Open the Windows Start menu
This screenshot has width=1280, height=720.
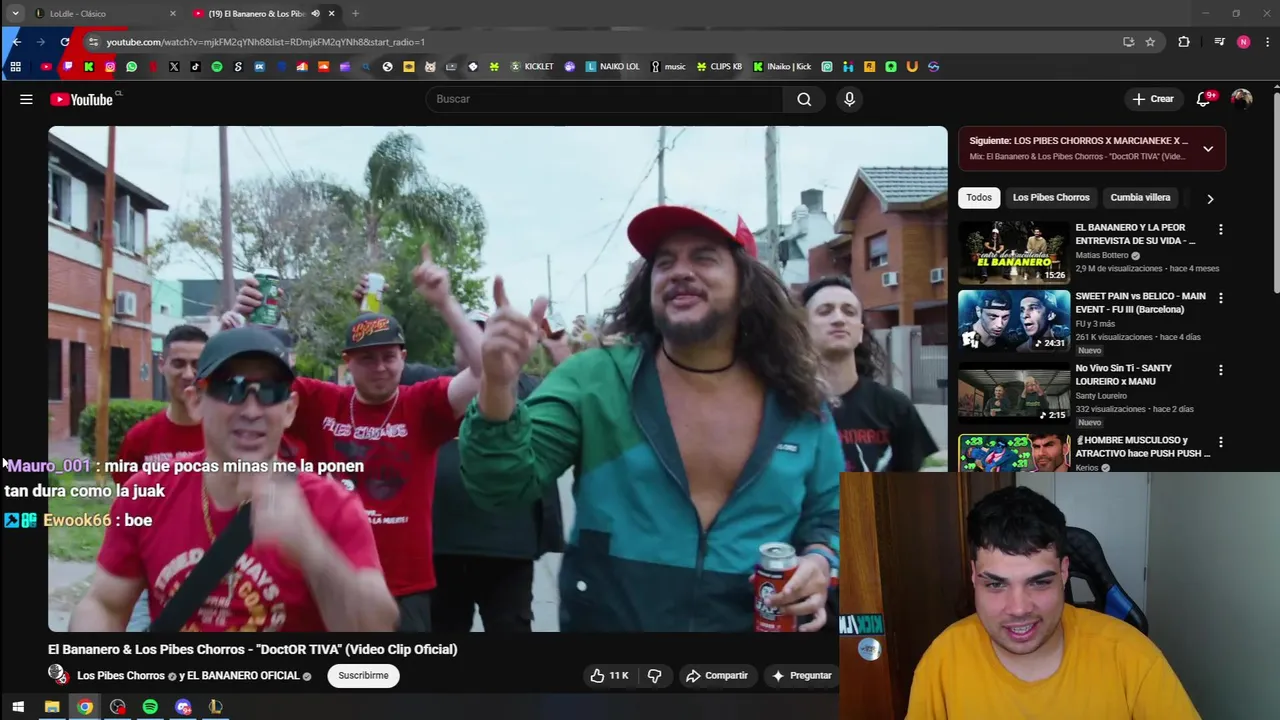coord(18,707)
